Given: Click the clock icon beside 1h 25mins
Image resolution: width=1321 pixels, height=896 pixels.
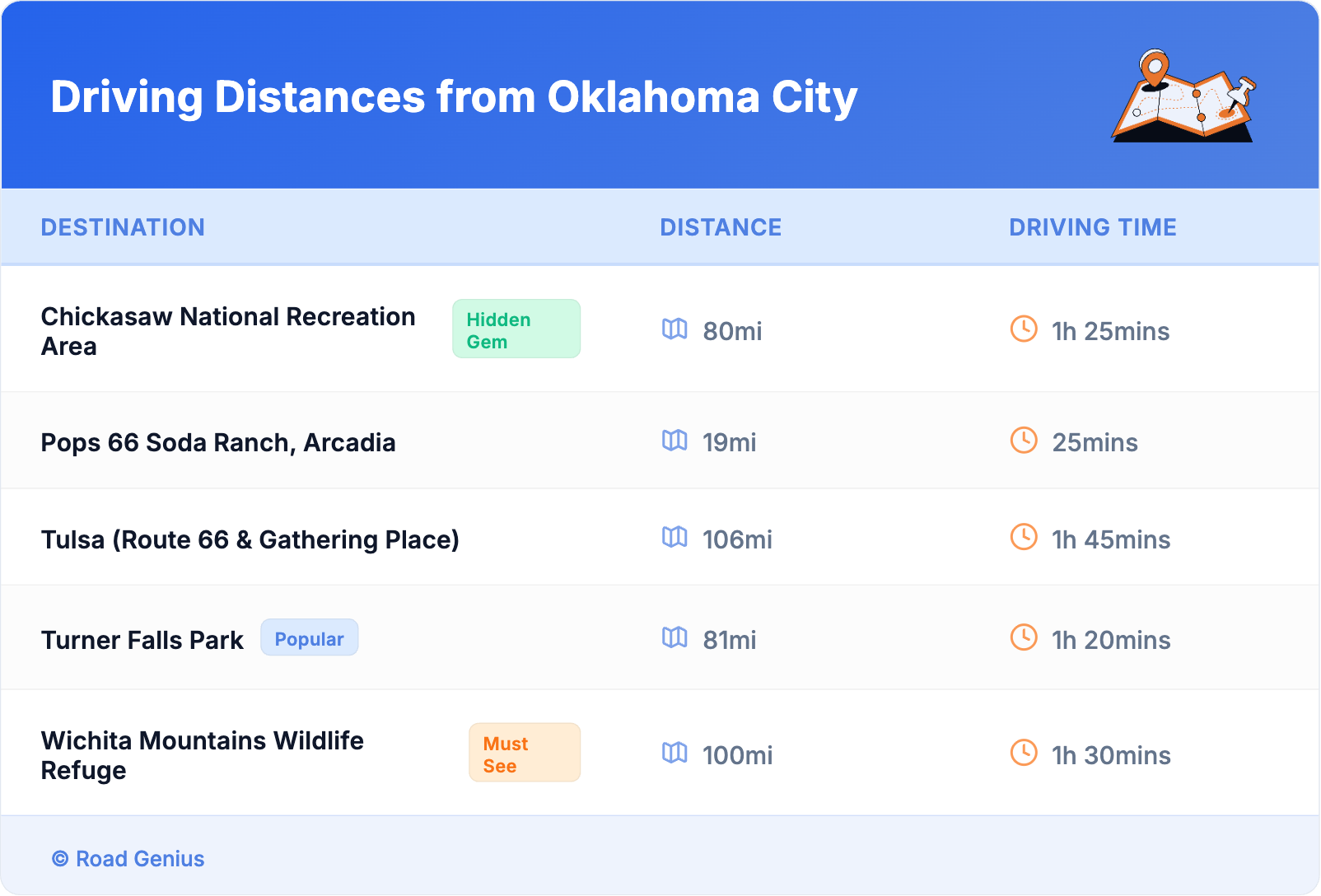Looking at the screenshot, I should (1024, 329).
